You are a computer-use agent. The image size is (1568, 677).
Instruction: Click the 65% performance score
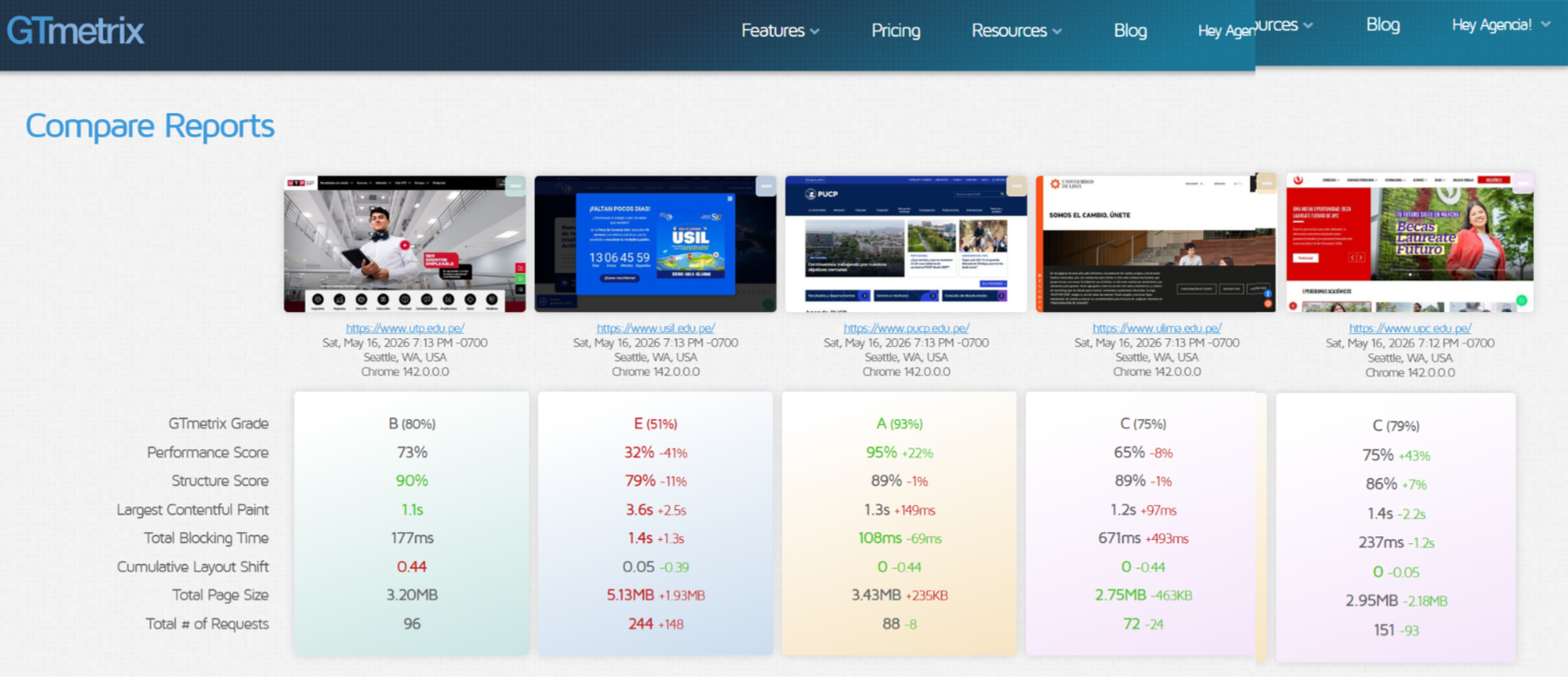point(1129,452)
